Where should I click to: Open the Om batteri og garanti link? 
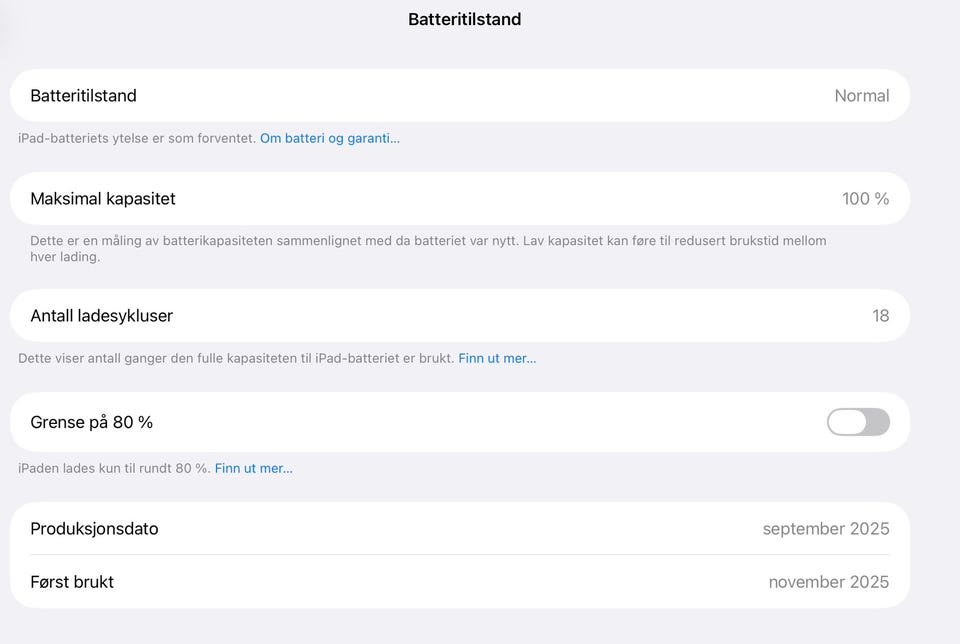329,138
